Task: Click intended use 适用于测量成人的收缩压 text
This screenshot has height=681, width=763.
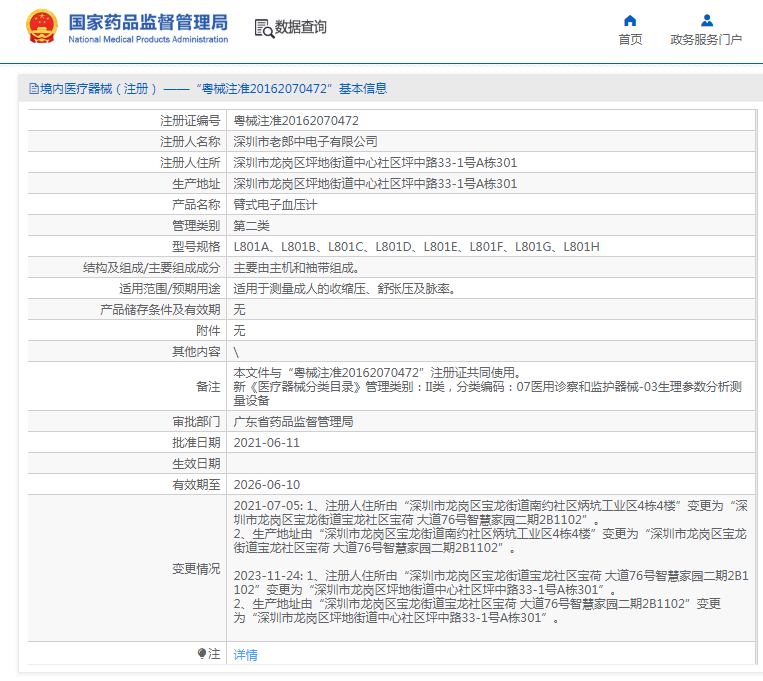Action: point(345,289)
